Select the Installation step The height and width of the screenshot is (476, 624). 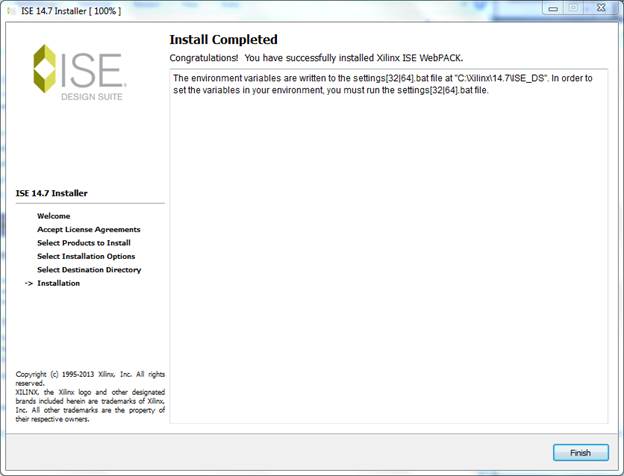coord(58,283)
